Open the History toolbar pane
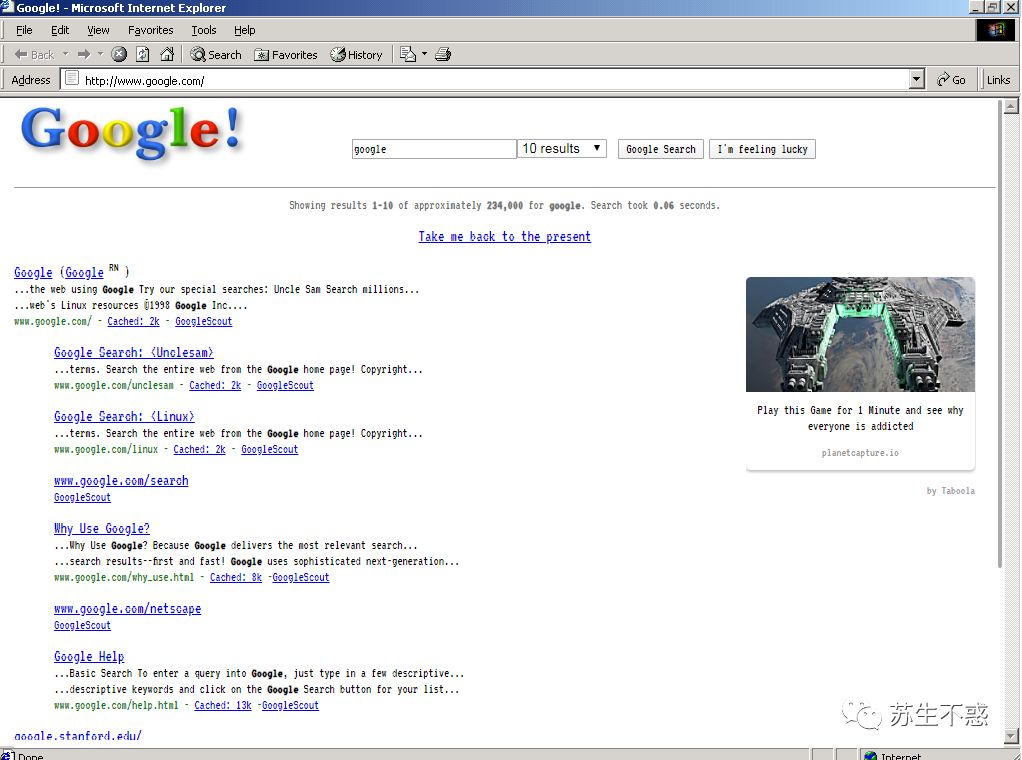 tap(356, 55)
